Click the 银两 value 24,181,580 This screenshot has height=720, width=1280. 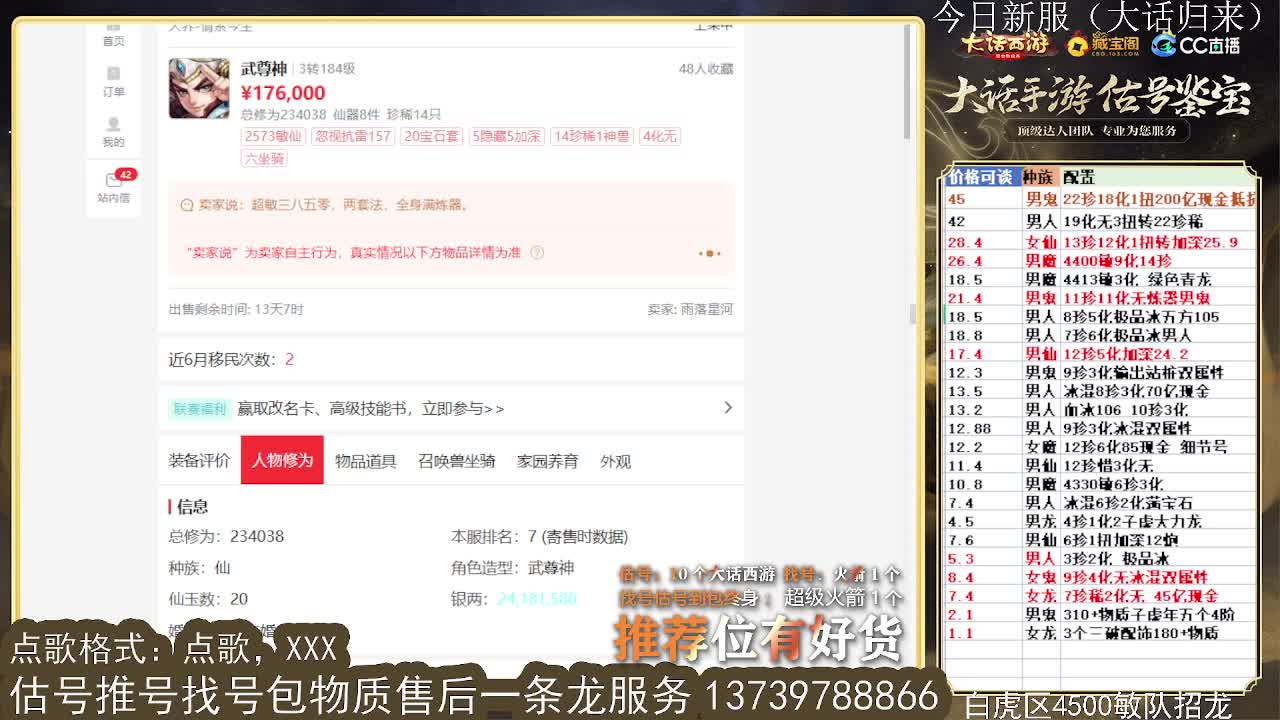[x=536, y=599]
